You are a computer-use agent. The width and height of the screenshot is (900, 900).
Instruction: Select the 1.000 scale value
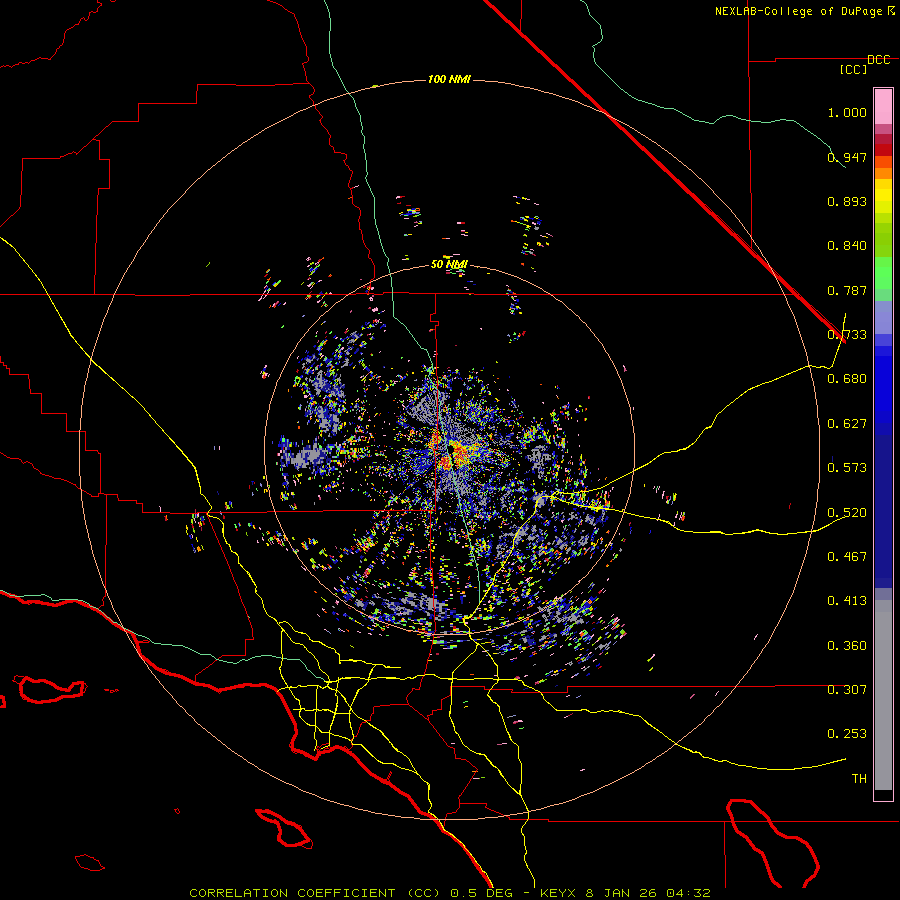click(847, 112)
